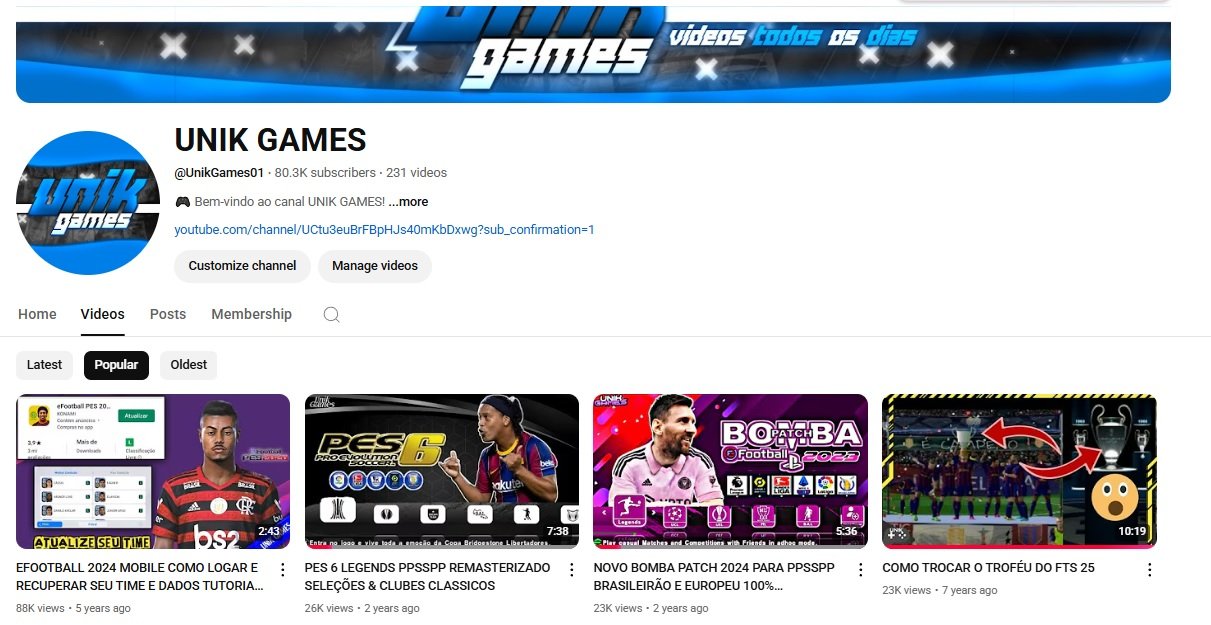Click the 10:19 duration badge
Image resolution: width=1211 pixels, height=625 pixels.
(1132, 532)
